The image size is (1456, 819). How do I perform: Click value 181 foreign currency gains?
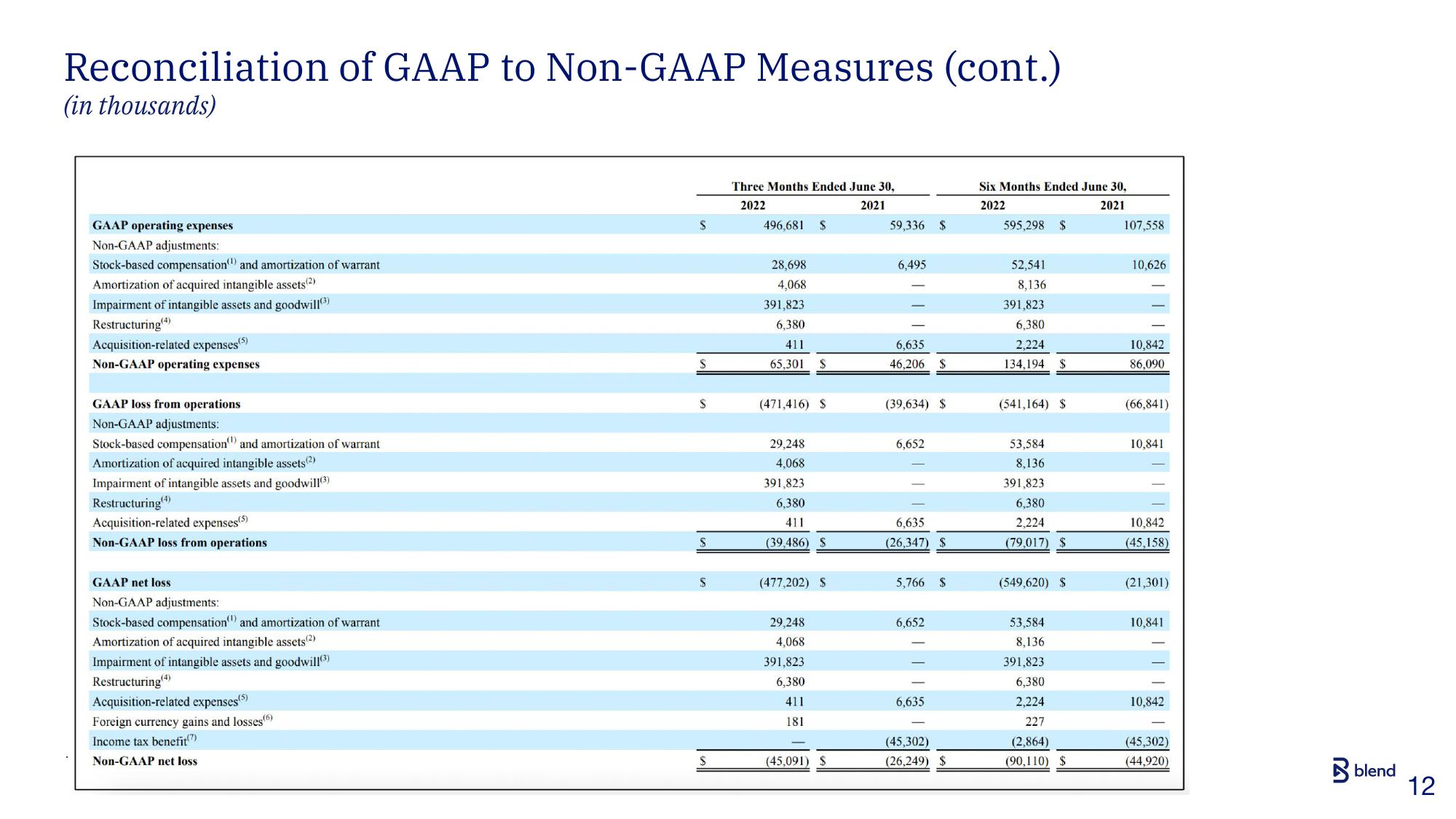[794, 721]
